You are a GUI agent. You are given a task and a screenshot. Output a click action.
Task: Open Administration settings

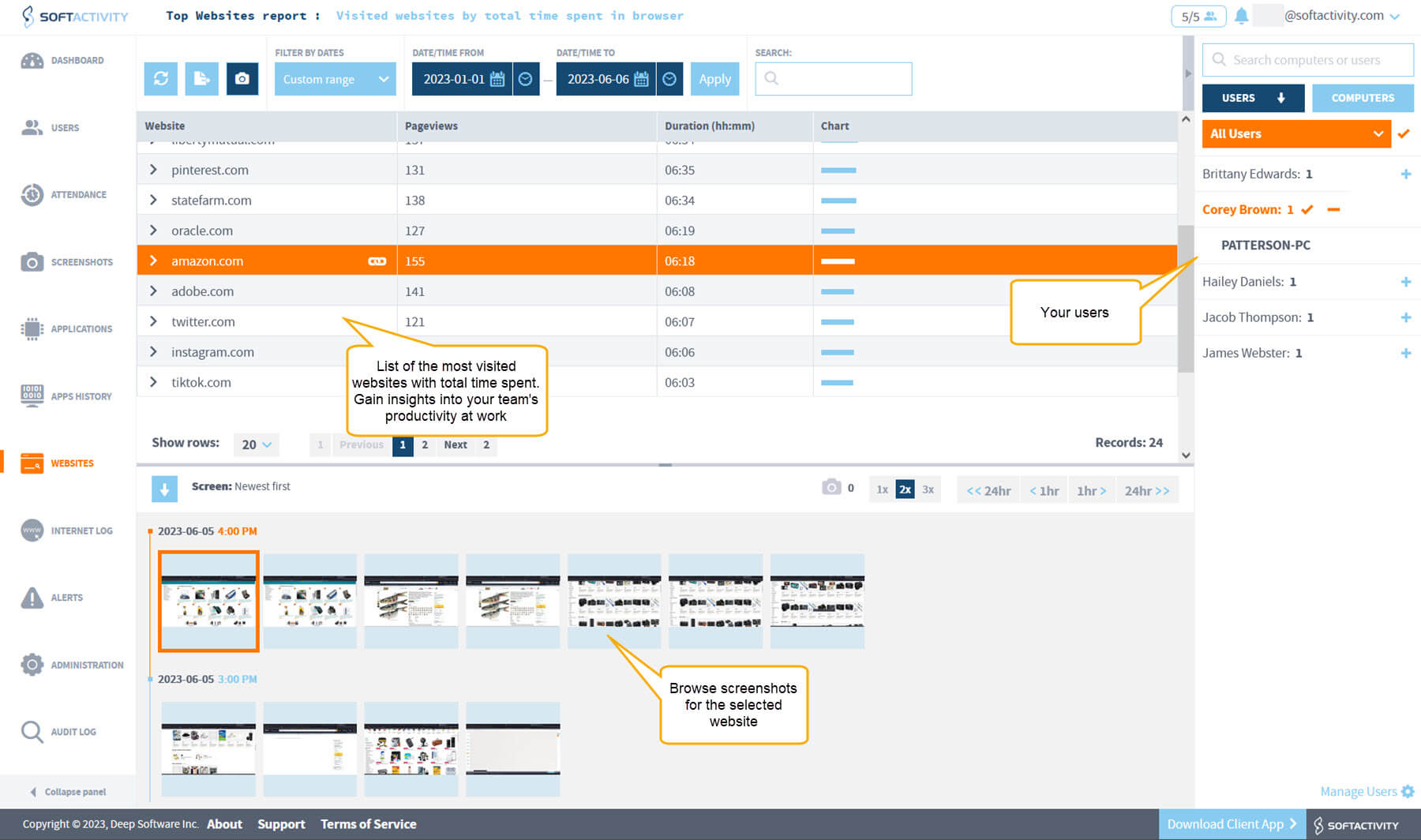72,665
